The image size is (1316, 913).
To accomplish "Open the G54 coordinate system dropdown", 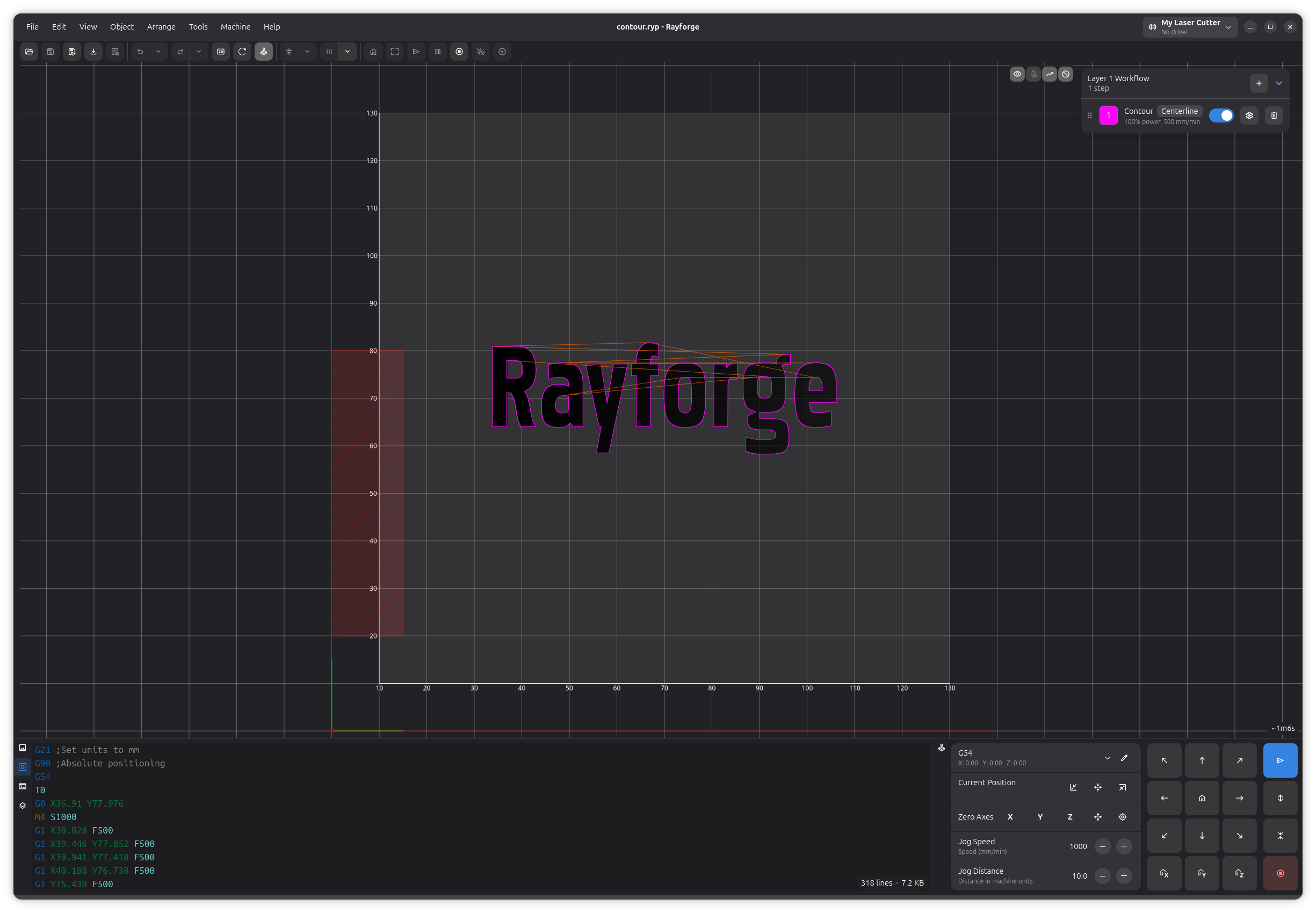I will (1107, 757).
